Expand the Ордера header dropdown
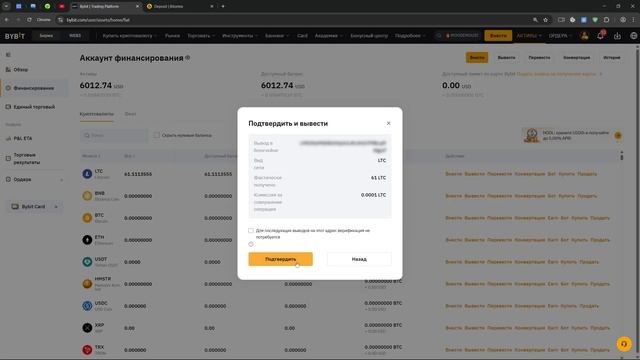 [560, 36]
